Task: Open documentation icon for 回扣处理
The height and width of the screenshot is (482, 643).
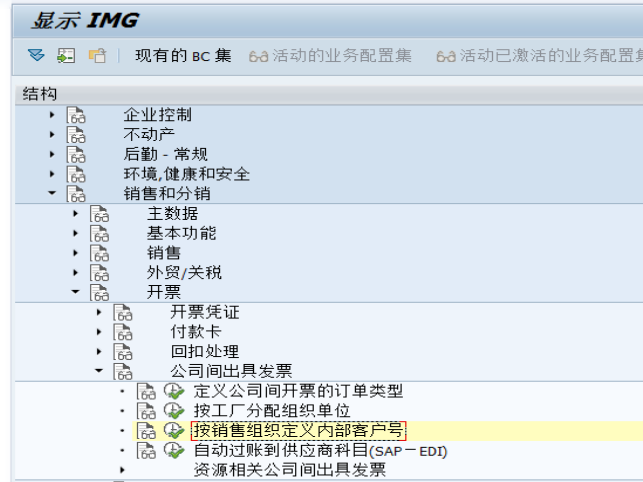Action: point(123,352)
